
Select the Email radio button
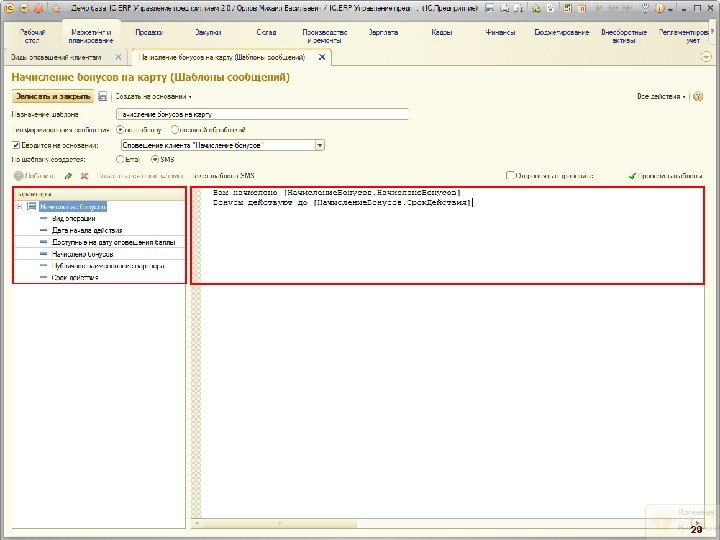(120, 159)
